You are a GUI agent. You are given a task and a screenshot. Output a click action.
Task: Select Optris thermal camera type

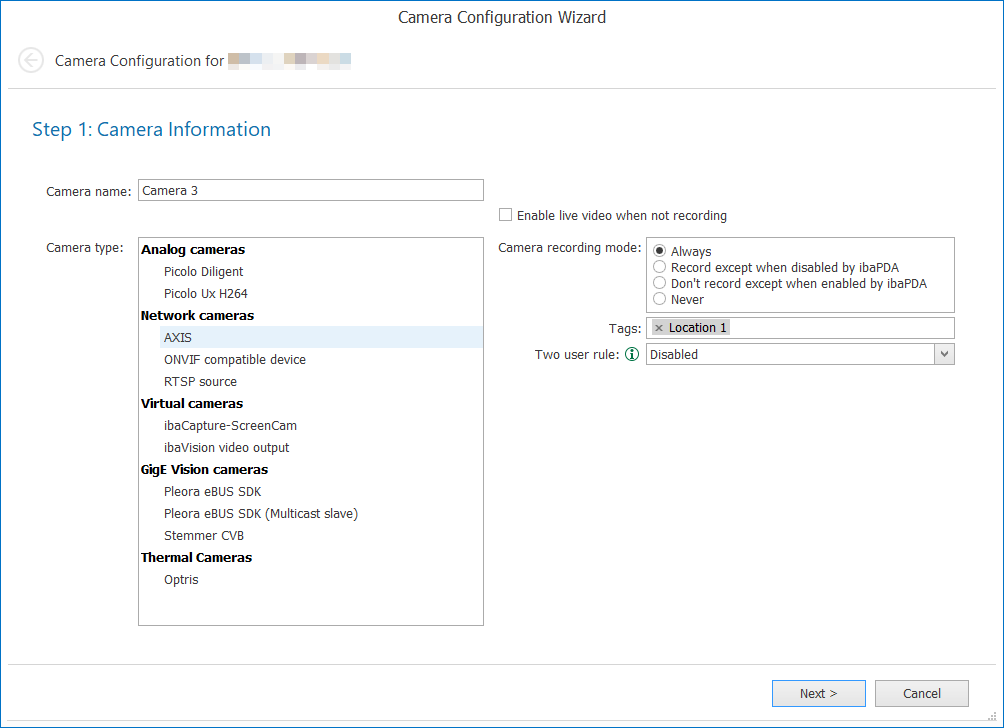[181, 579]
